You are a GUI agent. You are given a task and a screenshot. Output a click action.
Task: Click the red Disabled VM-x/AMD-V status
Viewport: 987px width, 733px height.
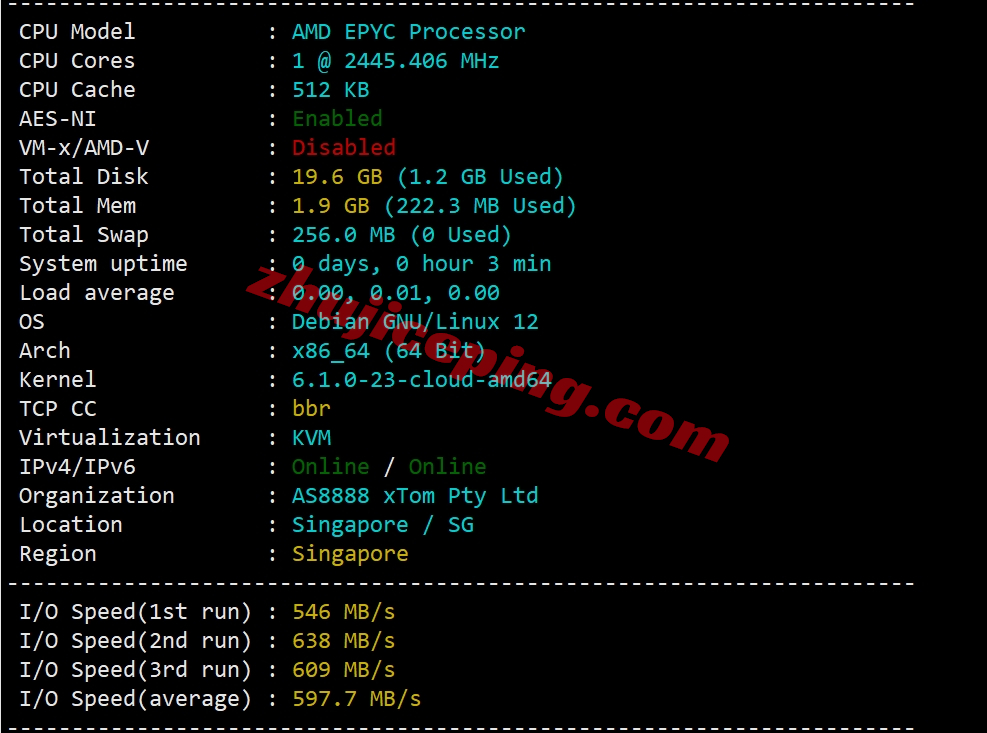(x=344, y=147)
